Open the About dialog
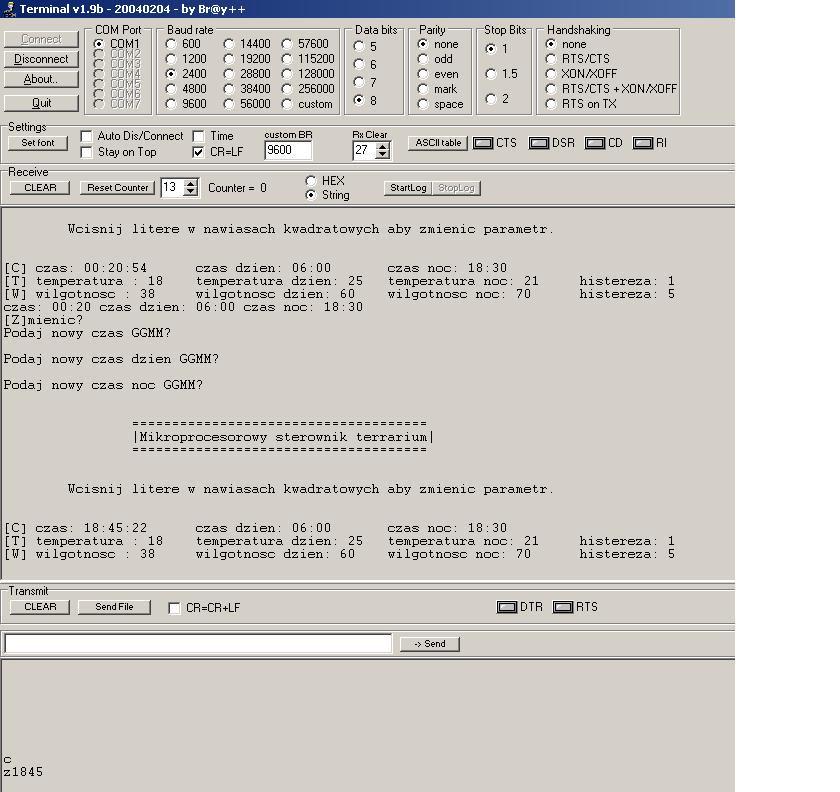The width and height of the screenshot is (840, 792). pos(41,79)
